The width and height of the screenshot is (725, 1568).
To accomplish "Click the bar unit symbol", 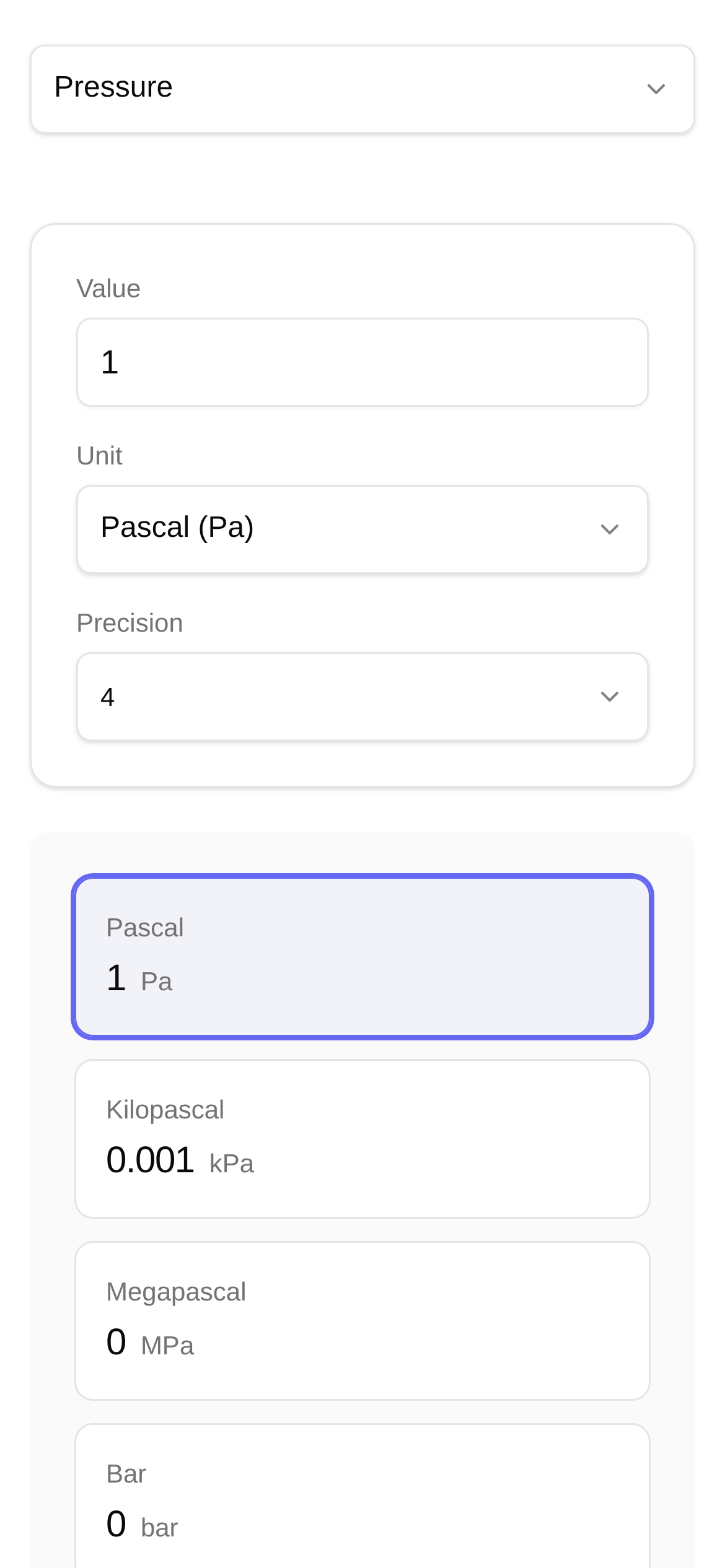I will pos(159,1528).
